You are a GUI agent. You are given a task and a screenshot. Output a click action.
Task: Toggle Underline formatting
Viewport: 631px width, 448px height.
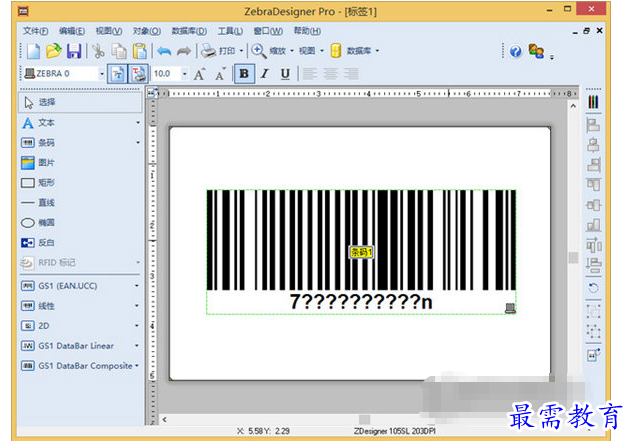[x=285, y=74]
